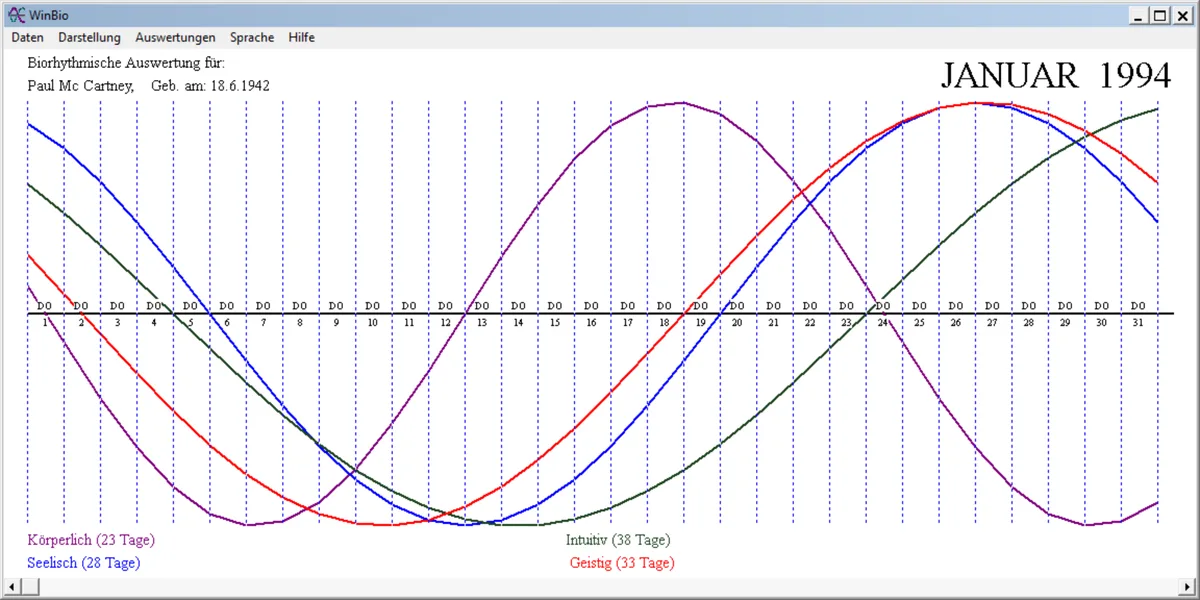Select day 21 on the chart axis
The height and width of the screenshot is (600, 1200).
(x=773, y=323)
